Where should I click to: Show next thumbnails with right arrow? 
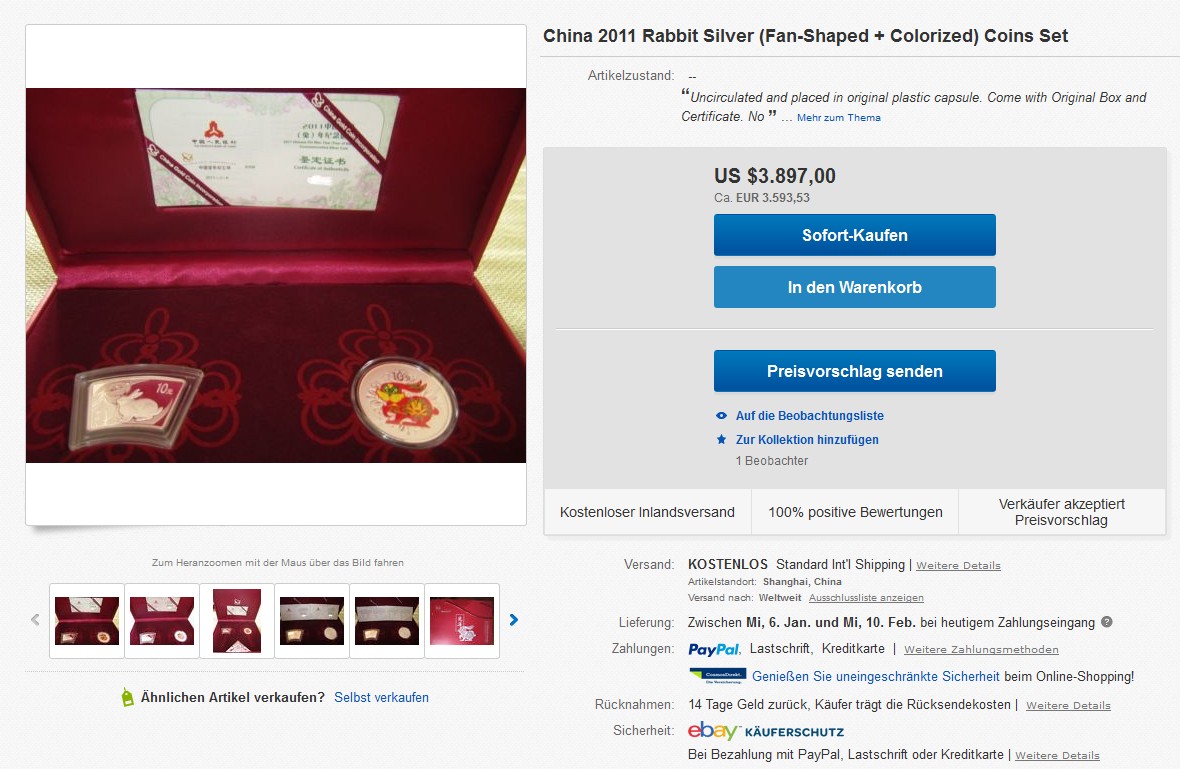[514, 620]
